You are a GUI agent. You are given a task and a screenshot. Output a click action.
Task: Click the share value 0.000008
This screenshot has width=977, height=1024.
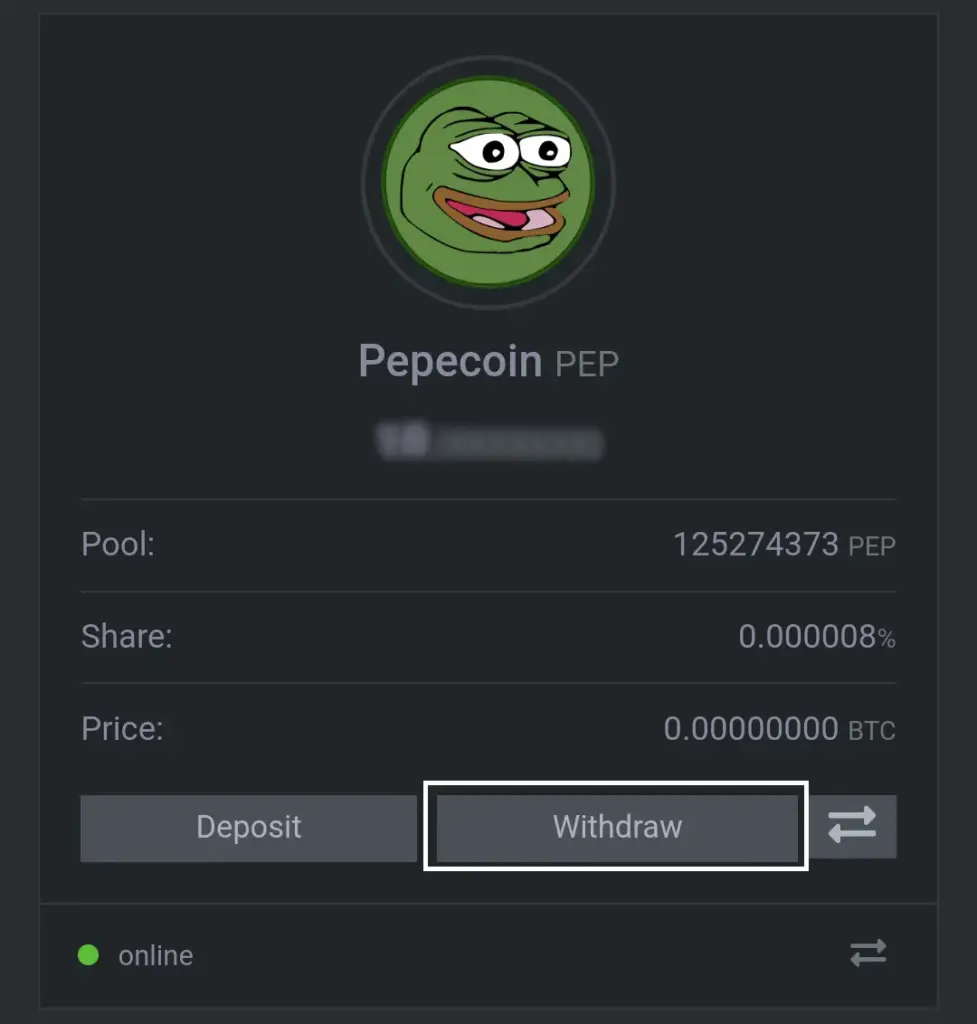tap(807, 637)
